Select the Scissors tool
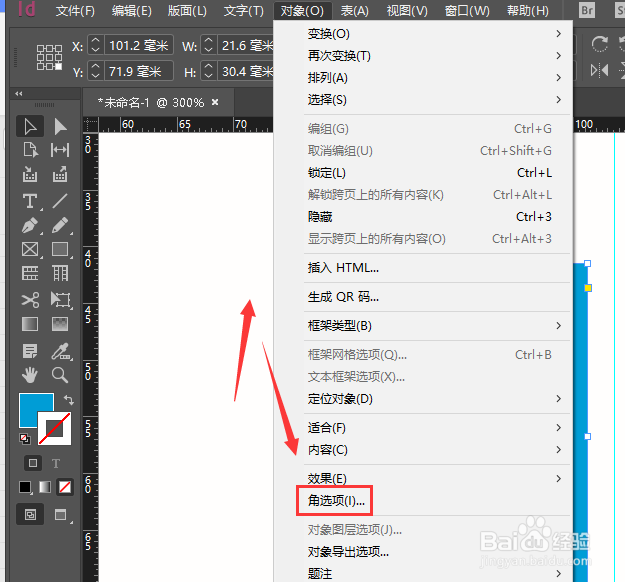 30,300
